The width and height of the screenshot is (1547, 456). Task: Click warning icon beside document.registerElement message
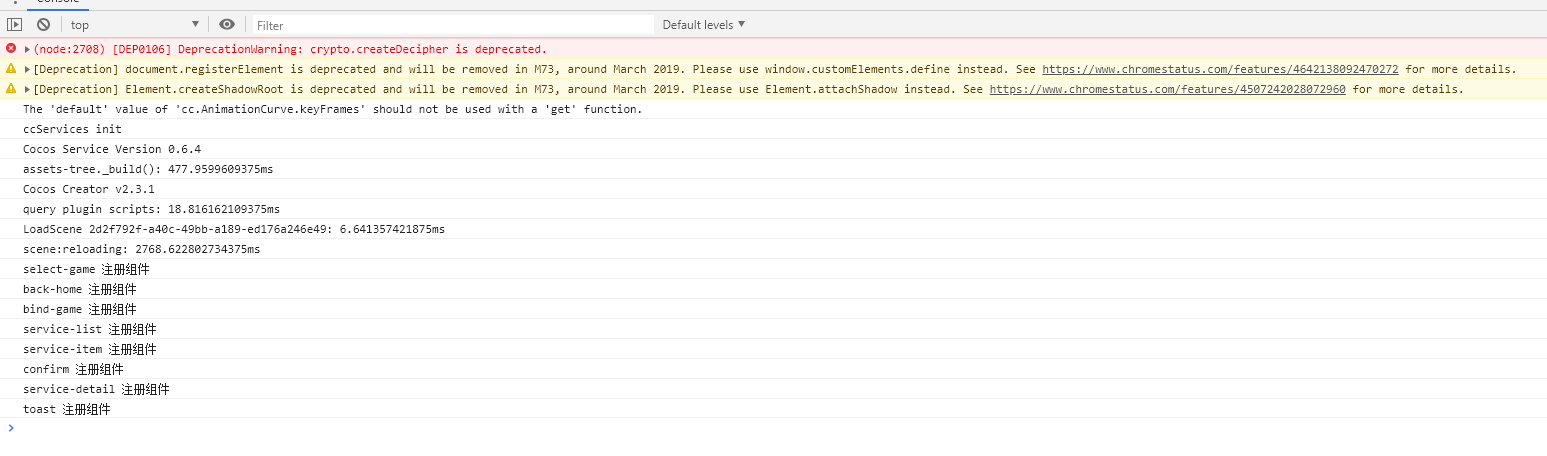click(11, 69)
